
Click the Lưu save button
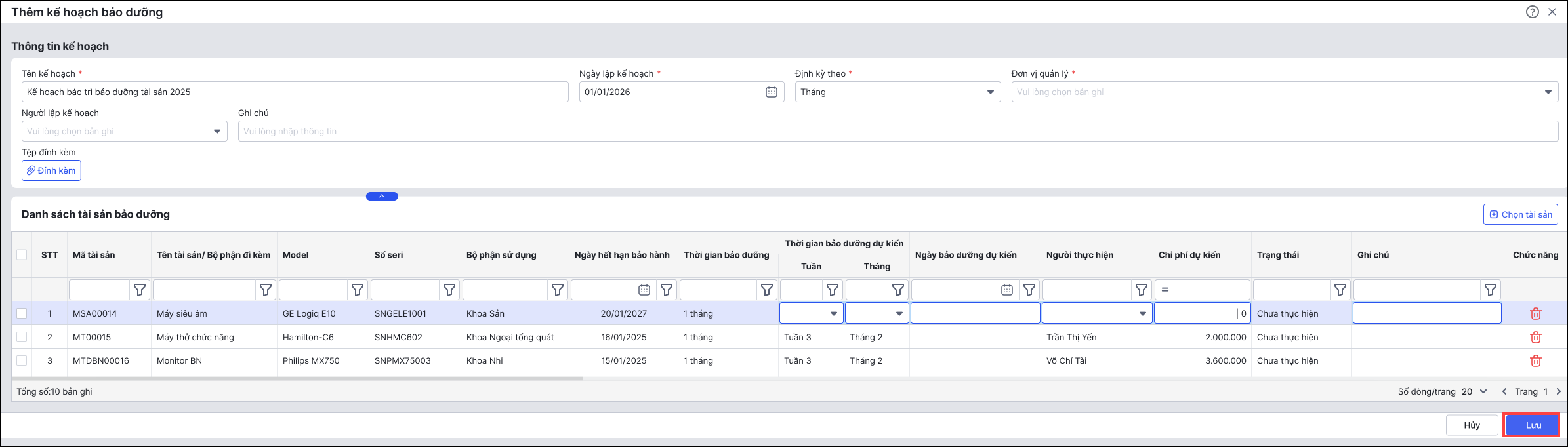click(x=1532, y=425)
